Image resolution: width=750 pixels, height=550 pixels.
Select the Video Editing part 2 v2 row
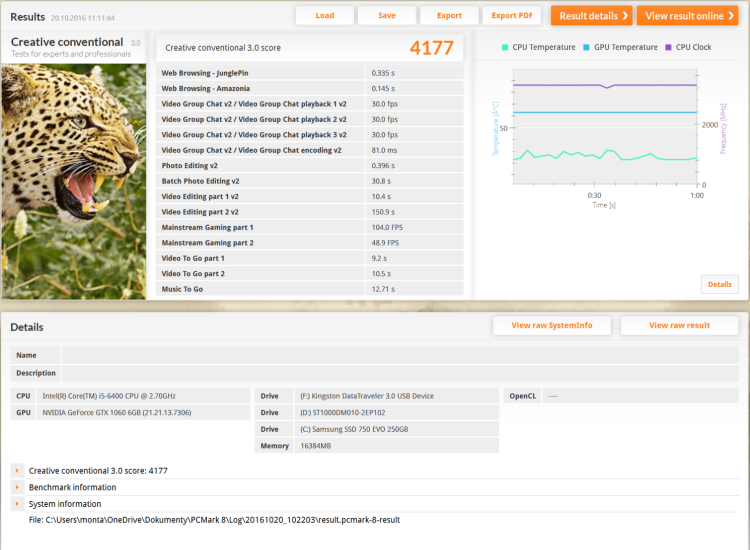pos(309,212)
